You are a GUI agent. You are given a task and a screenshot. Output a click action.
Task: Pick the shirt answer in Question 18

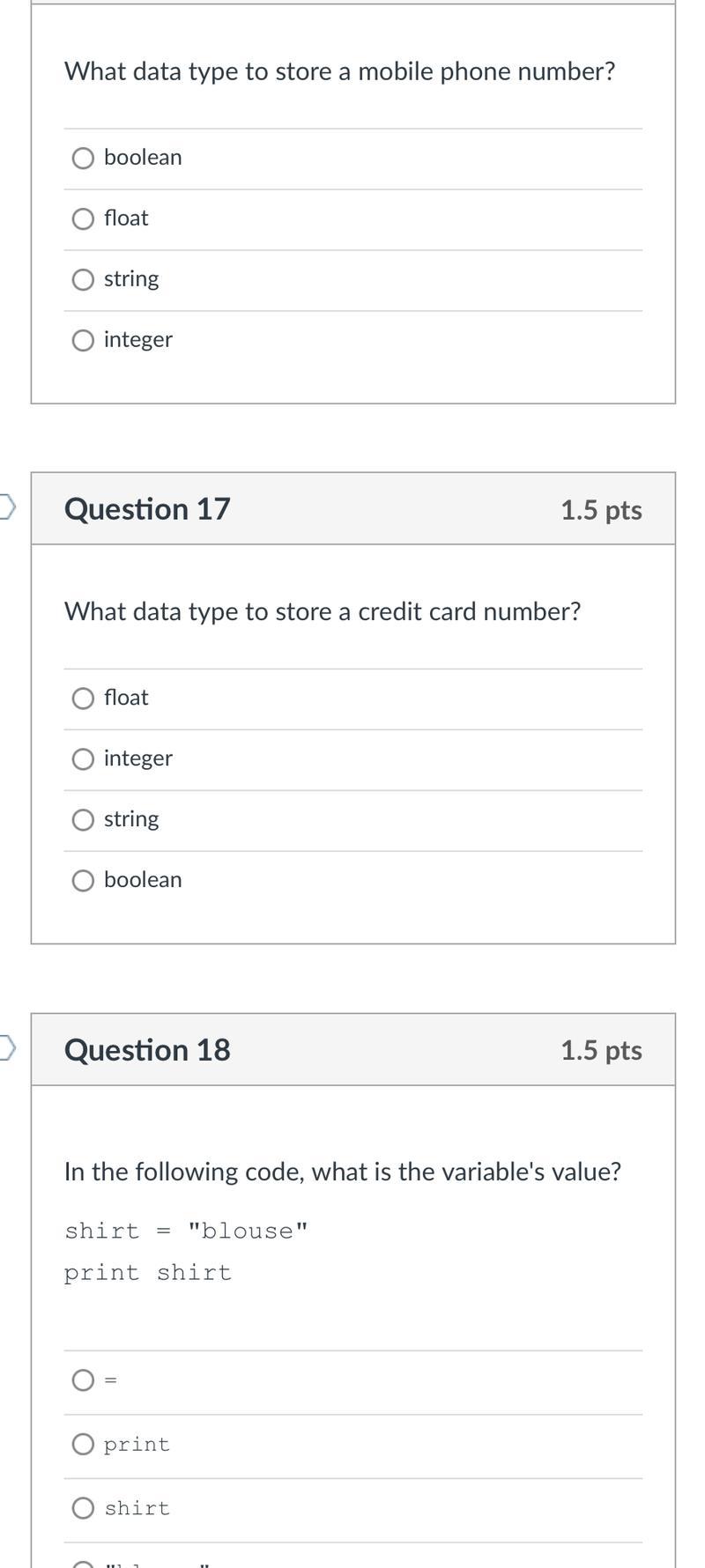[83, 1508]
